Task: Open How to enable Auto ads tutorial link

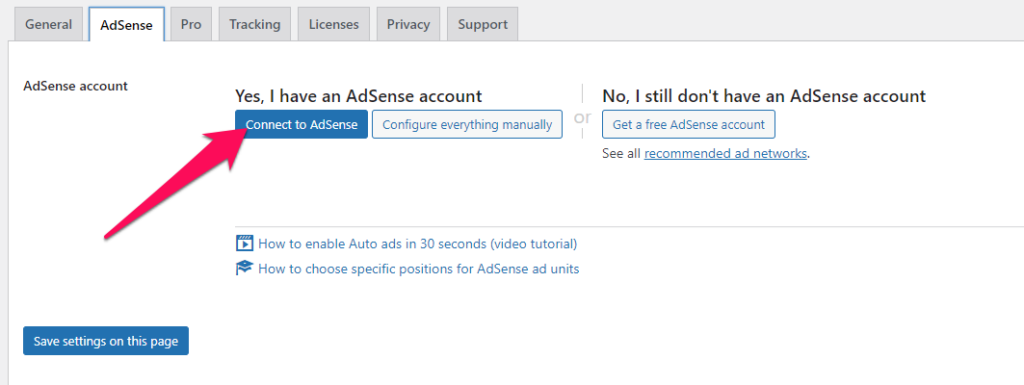Action: [x=417, y=244]
